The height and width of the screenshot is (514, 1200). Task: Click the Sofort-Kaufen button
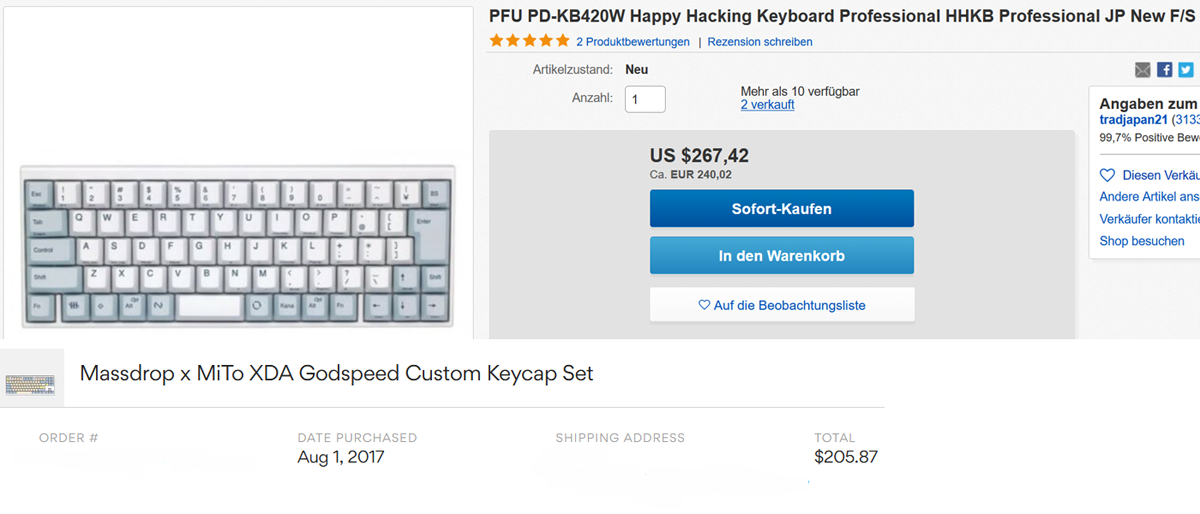click(781, 209)
